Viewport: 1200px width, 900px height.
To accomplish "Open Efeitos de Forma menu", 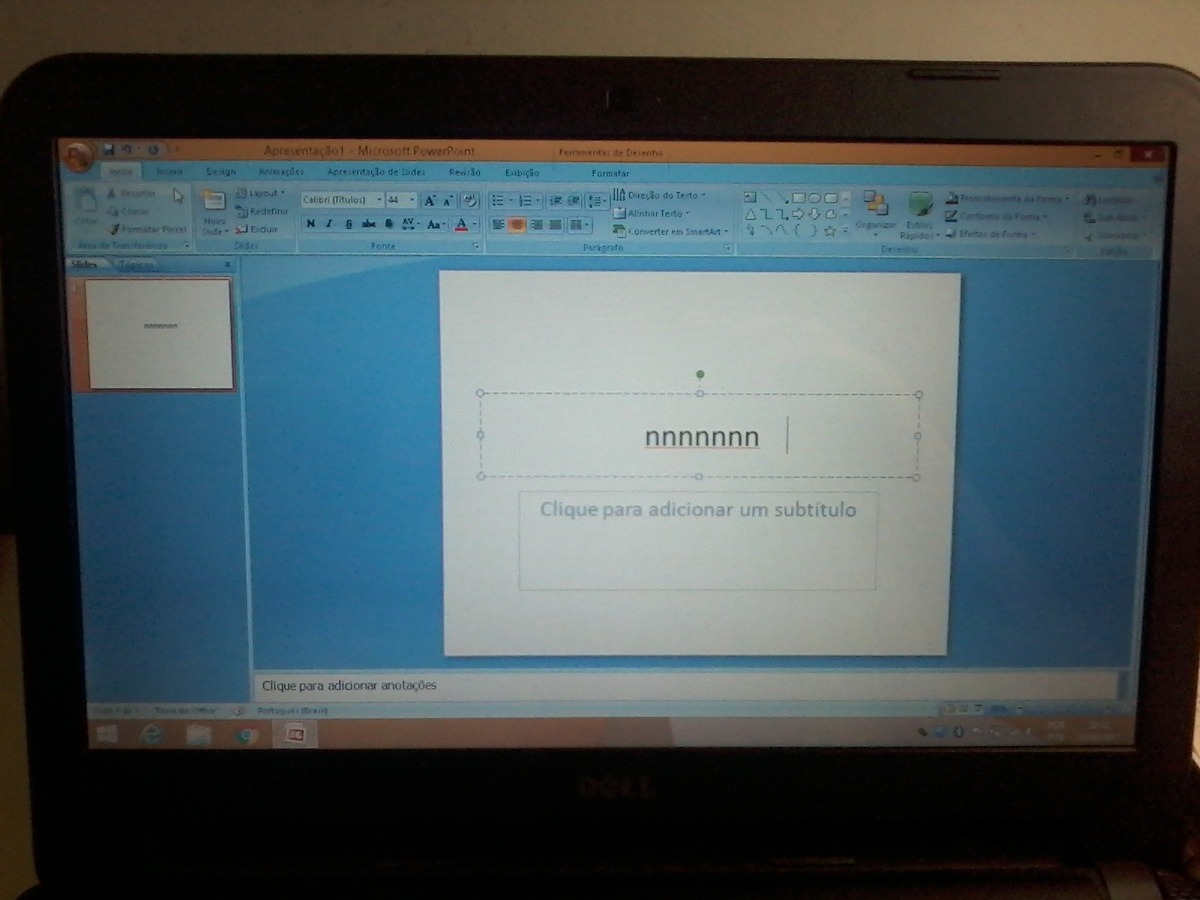I will (x=991, y=234).
